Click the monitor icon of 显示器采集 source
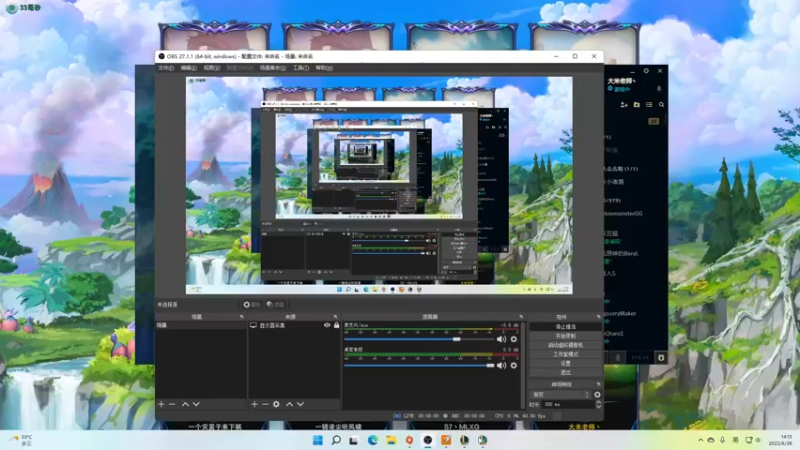The width and height of the screenshot is (800, 450). pyautogui.click(x=253, y=325)
